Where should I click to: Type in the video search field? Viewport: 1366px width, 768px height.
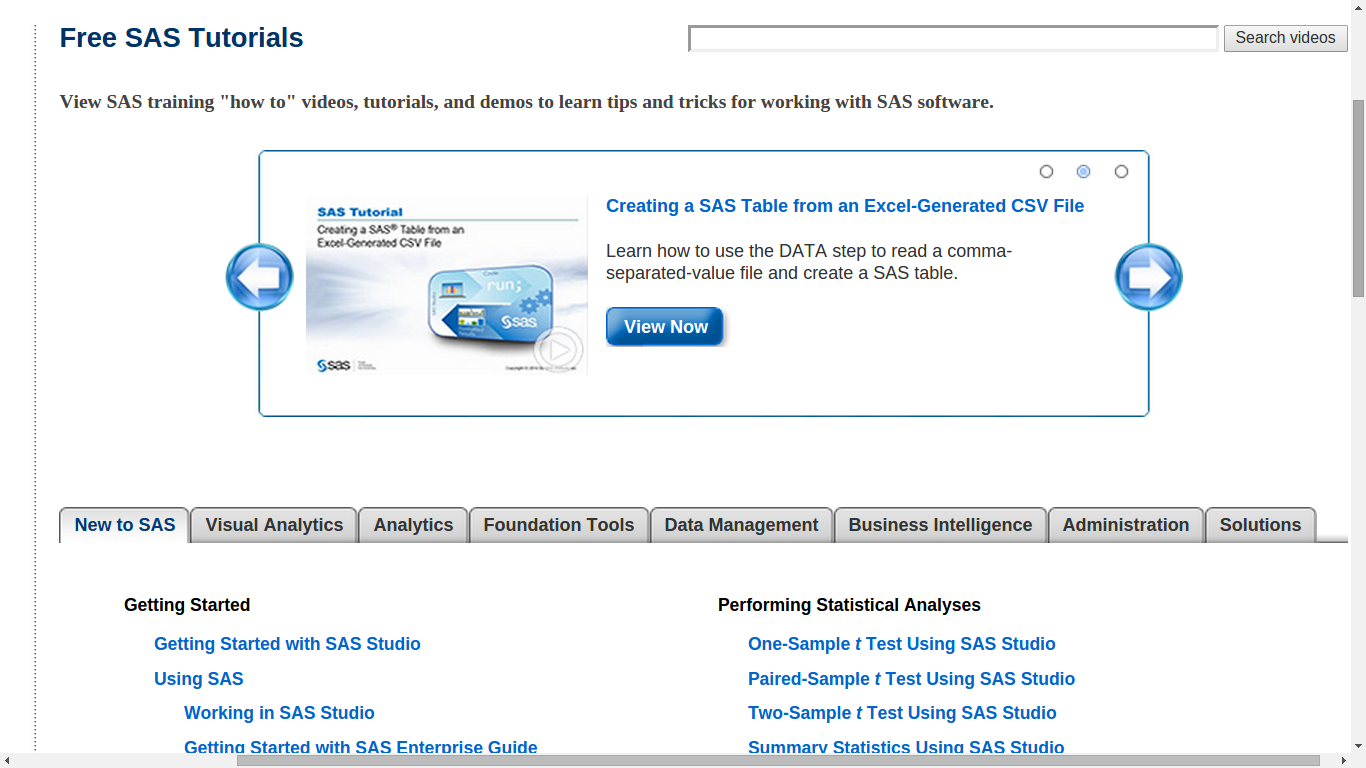(953, 39)
